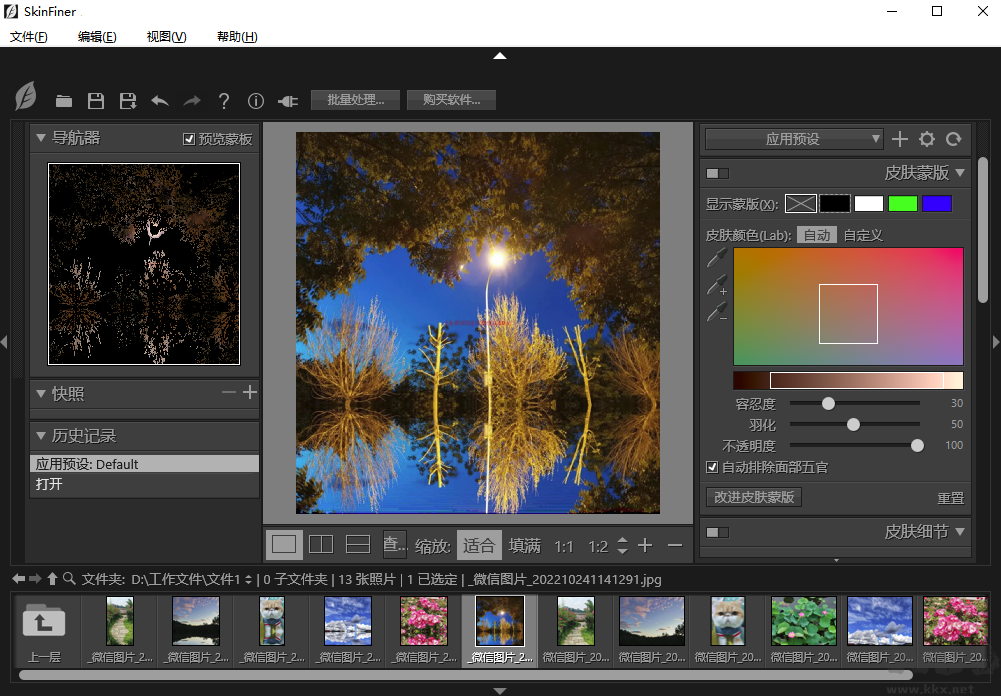This screenshot has height=696, width=1001.
Task: Click the save floppy disk icon
Action: tap(96, 101)
